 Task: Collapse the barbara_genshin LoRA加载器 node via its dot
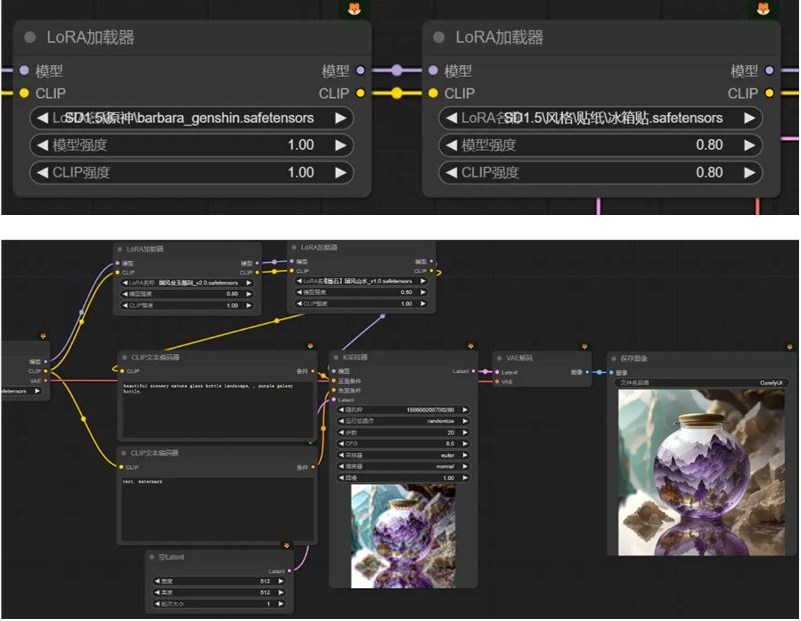pos(29,38)
